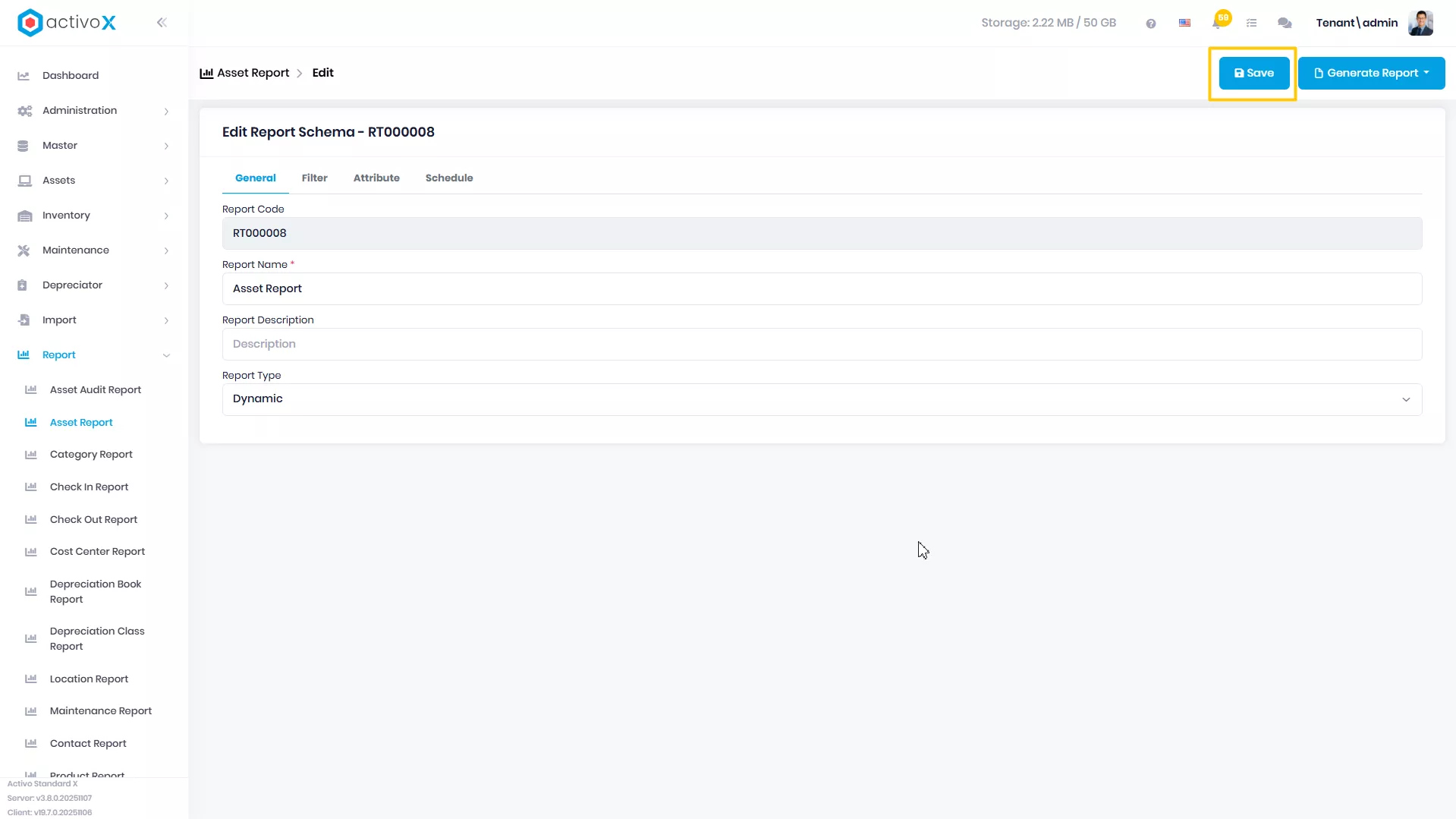Click Cost Center Report sidebar label

[x=97, y=552]
